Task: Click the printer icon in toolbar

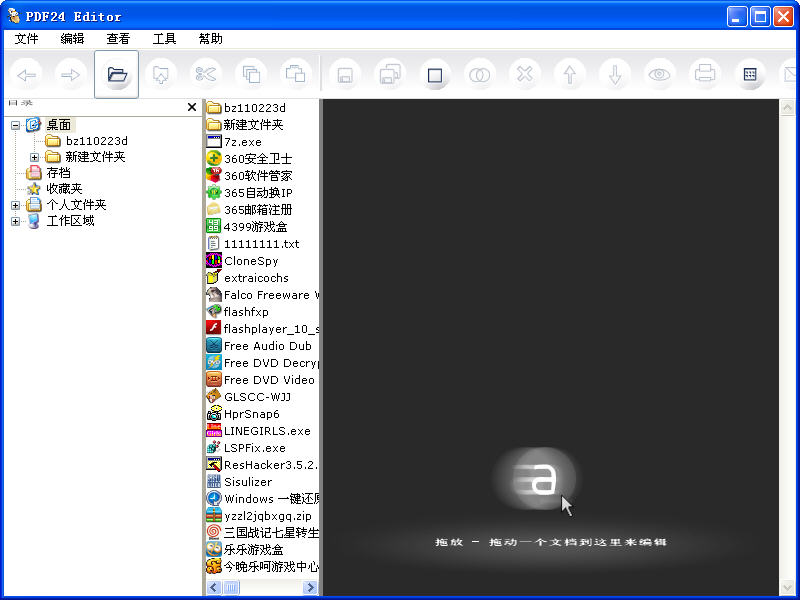Action: [705, 74]
